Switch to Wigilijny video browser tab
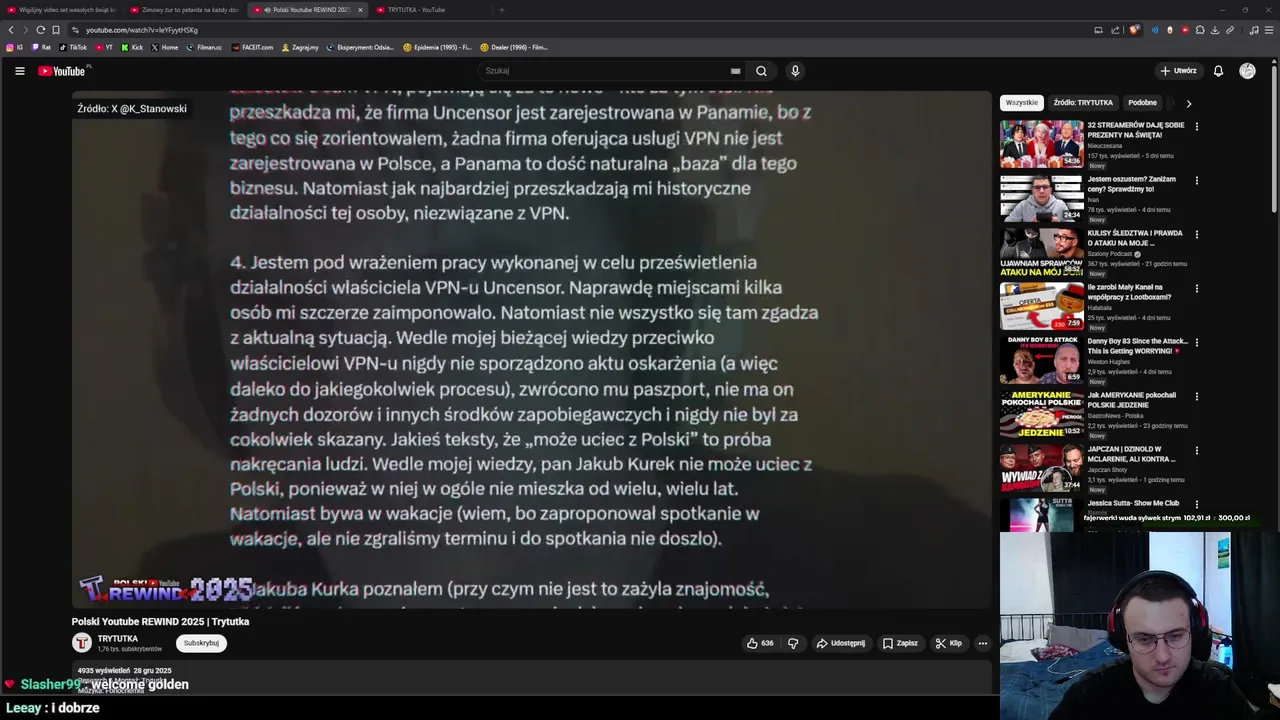Screen dimensions: 1280x720 pyautogui.click(x=60, y=10)
